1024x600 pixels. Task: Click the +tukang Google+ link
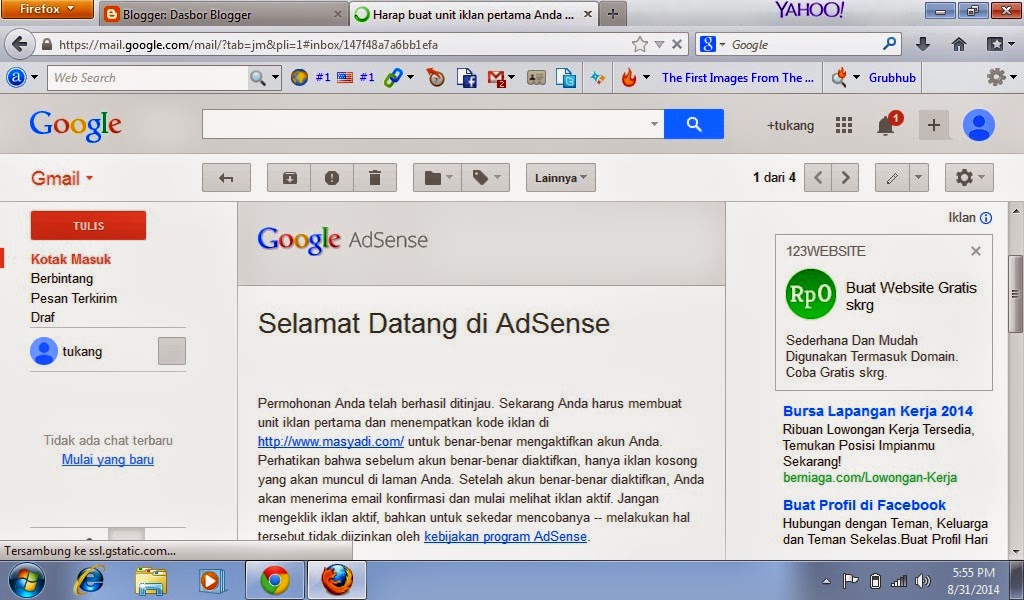[790, 125]
